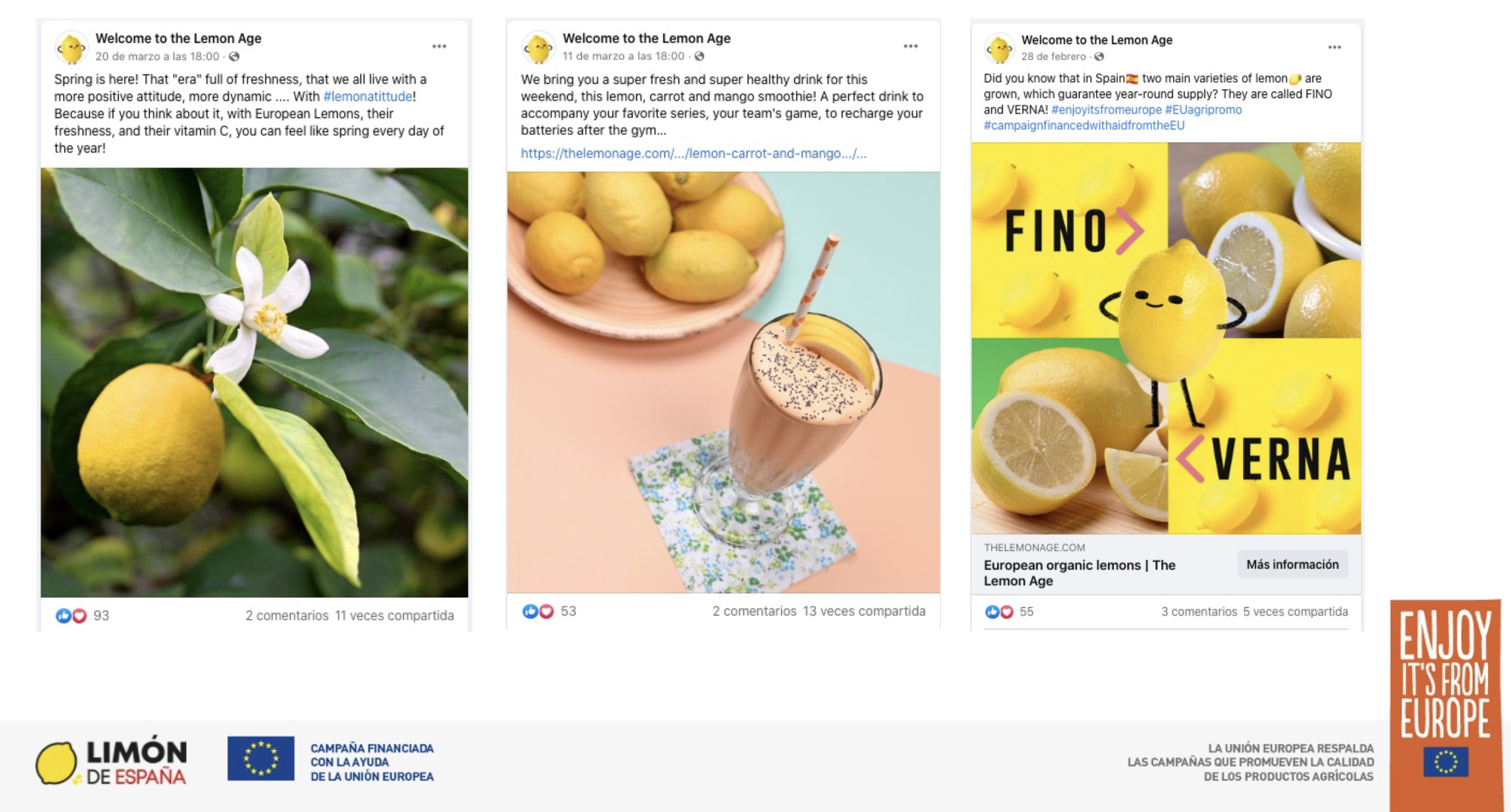Click lemon avatar on the spring post
The width and height of the screenshot is (1511, 812).
(x=72, y=48)
